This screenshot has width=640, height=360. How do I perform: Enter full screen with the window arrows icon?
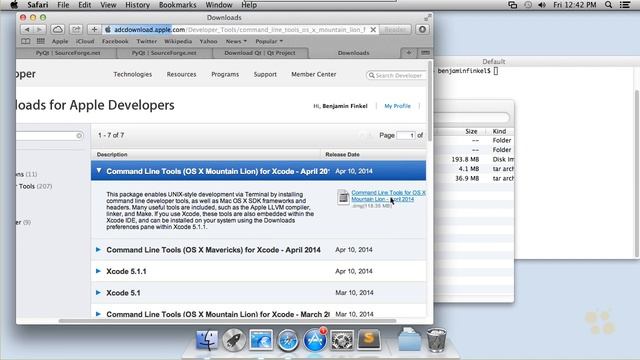coord(427,18)
